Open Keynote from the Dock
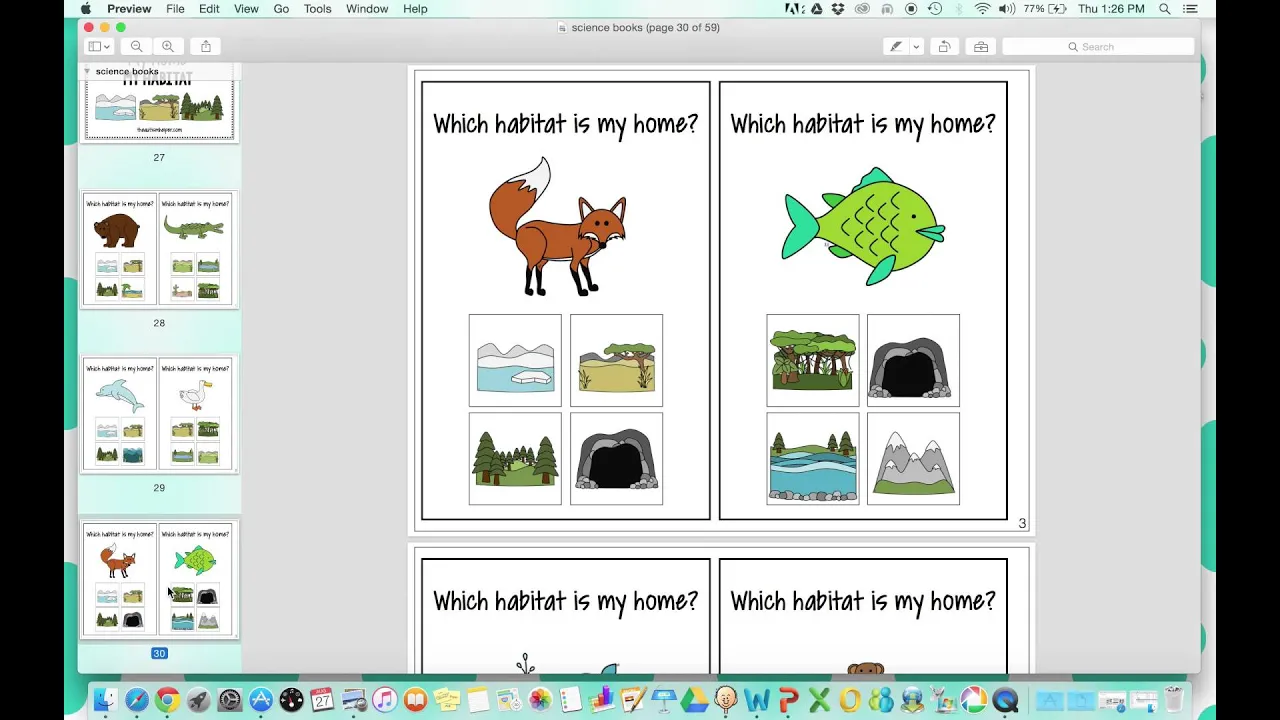 click(x=664, y=700)
